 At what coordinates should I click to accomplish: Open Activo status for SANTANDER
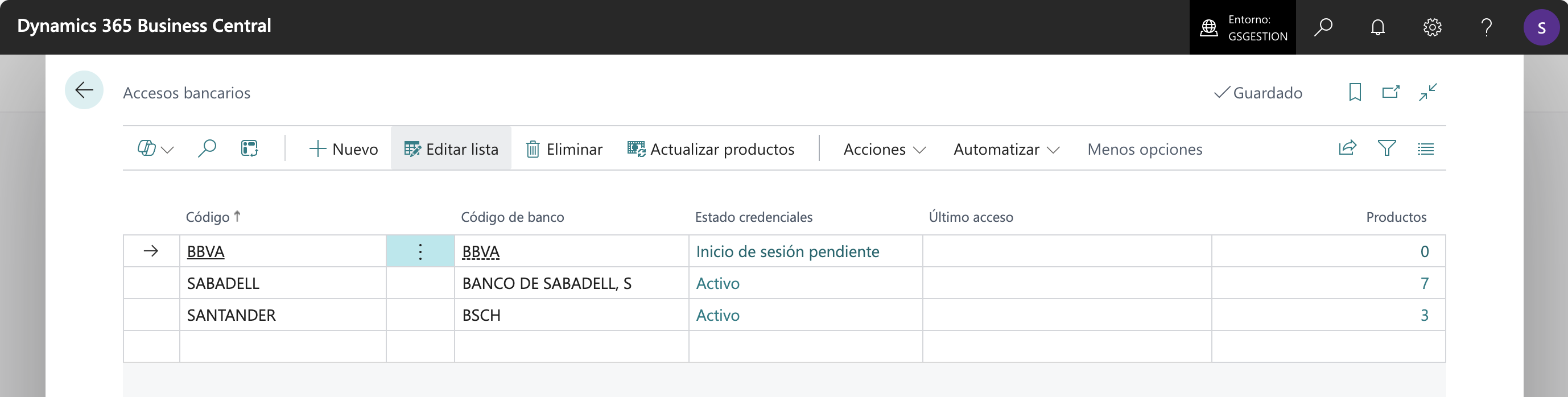(717, 315)
